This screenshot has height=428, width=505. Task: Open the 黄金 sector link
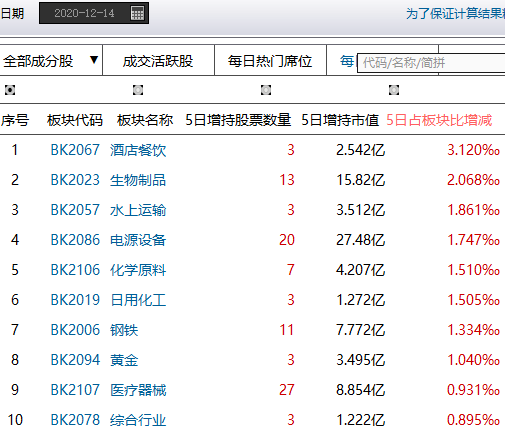[x=124, y=360]
